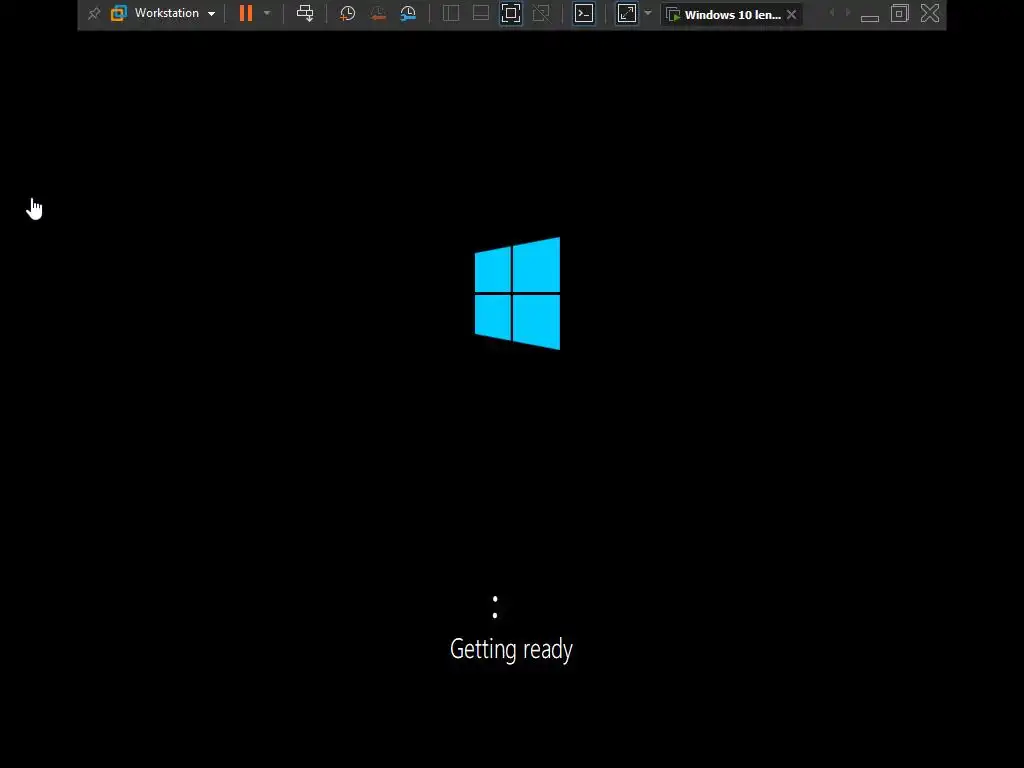Viewport: 1024px width, 768px height.
Task: Switch to Unity mode
Action: pyautogui.click(x=541, y=13)
